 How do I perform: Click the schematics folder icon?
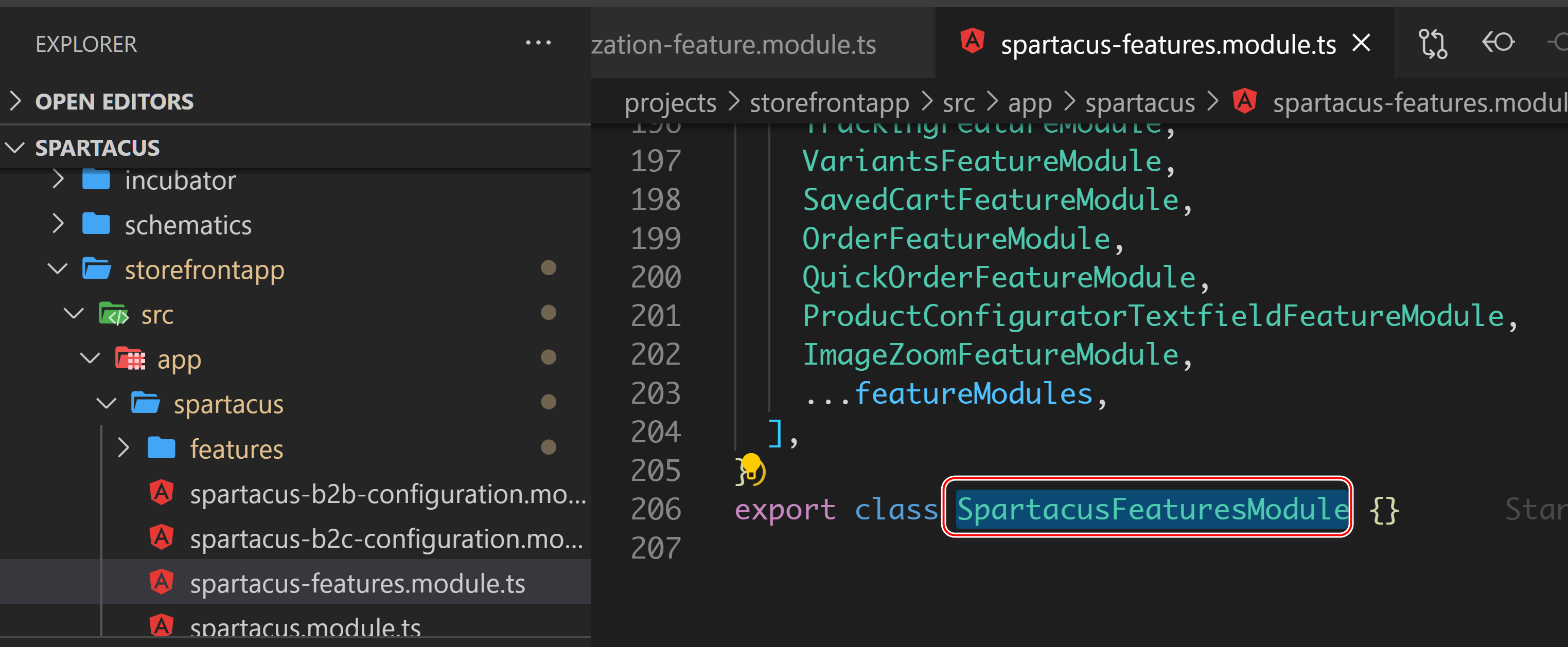(96, 224)
